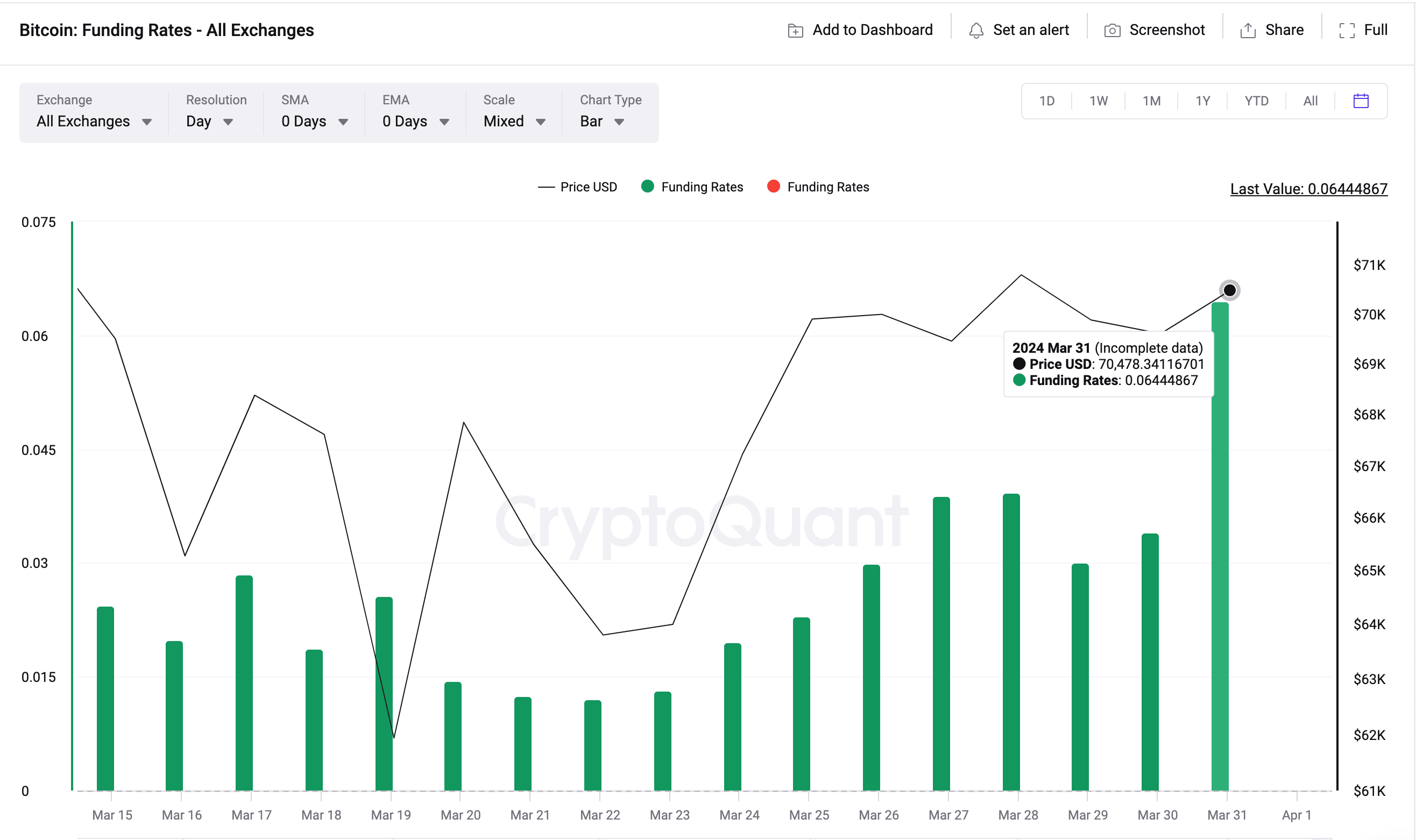This screenshot has width=1416, height=840.
Task: Click the black price marker dot
Action: coord(1229,290)
